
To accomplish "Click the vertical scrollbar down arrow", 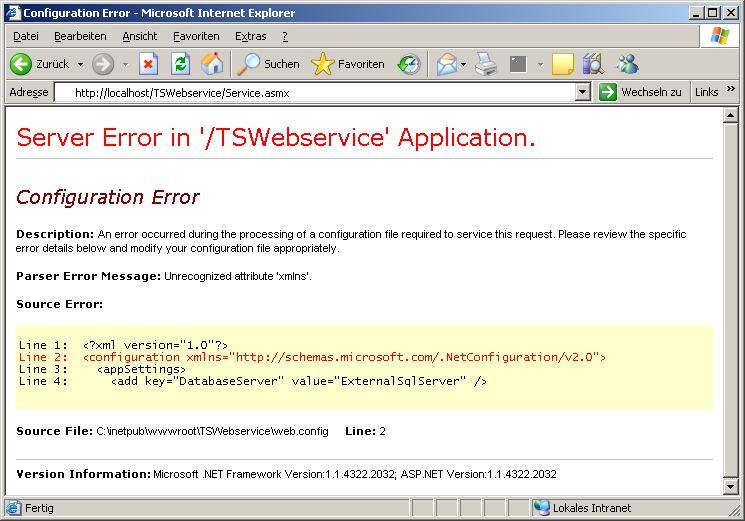I will [x=730, y=487].
